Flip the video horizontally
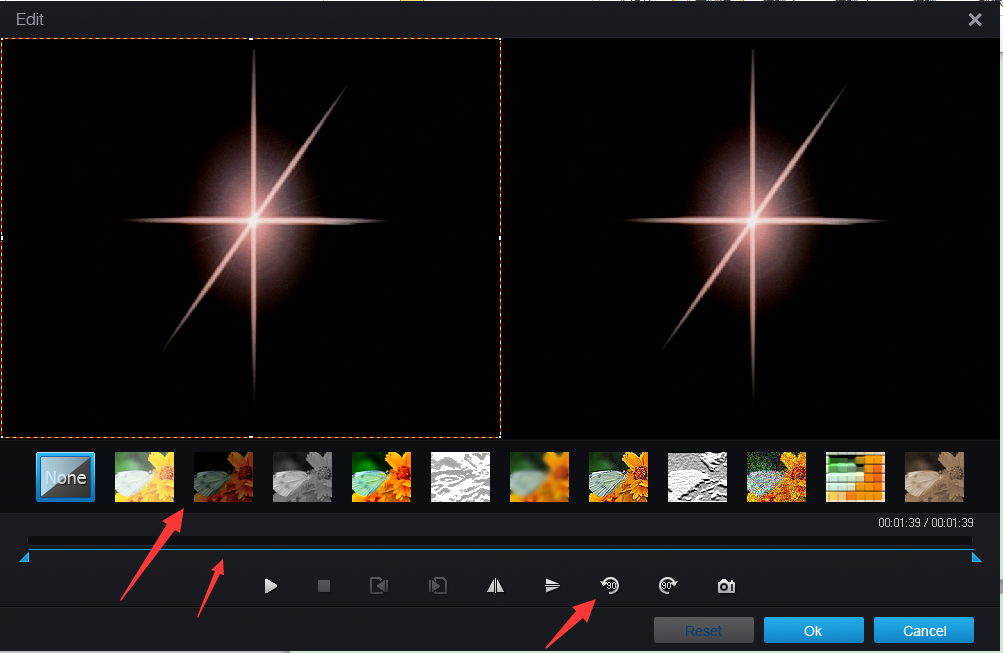Screen dimensions: 1003x653 point(496,586)
